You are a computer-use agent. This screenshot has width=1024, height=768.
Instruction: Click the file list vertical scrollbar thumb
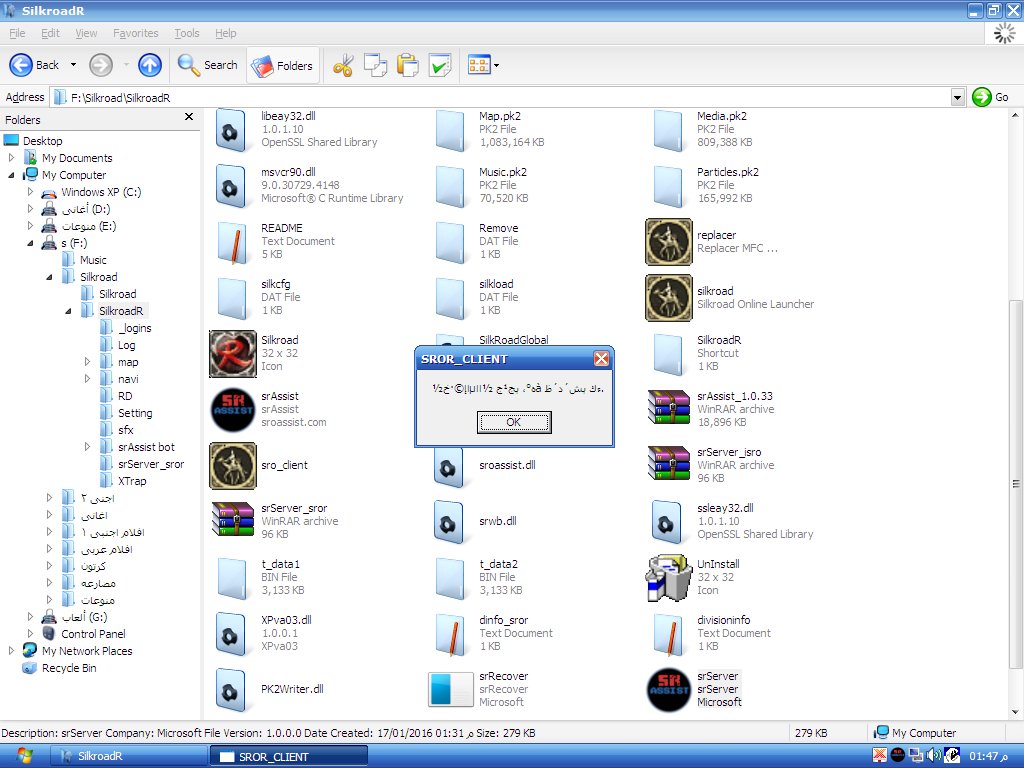coord(1016,484)
